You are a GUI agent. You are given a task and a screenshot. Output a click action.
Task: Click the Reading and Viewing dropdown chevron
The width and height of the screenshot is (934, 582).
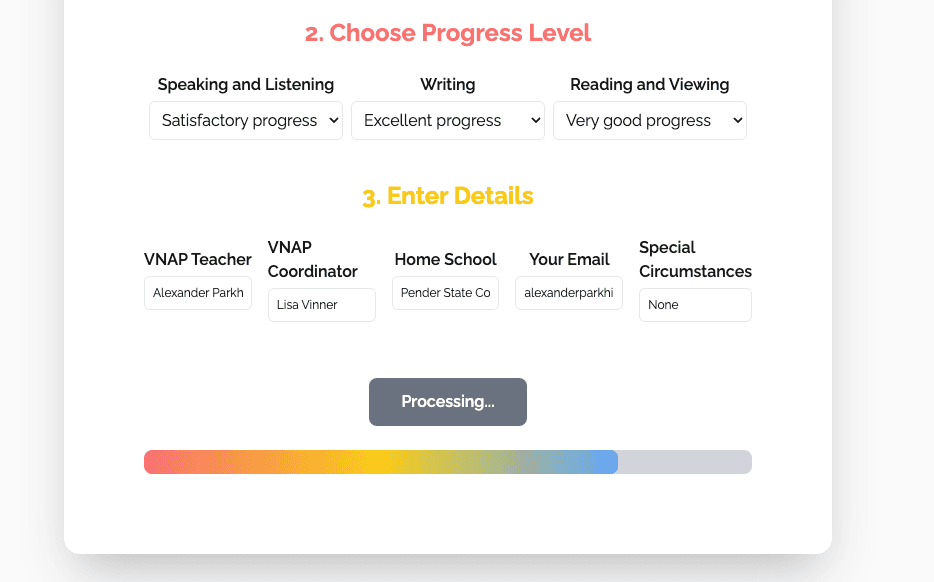pyautogui.click(x=737, y=120)
